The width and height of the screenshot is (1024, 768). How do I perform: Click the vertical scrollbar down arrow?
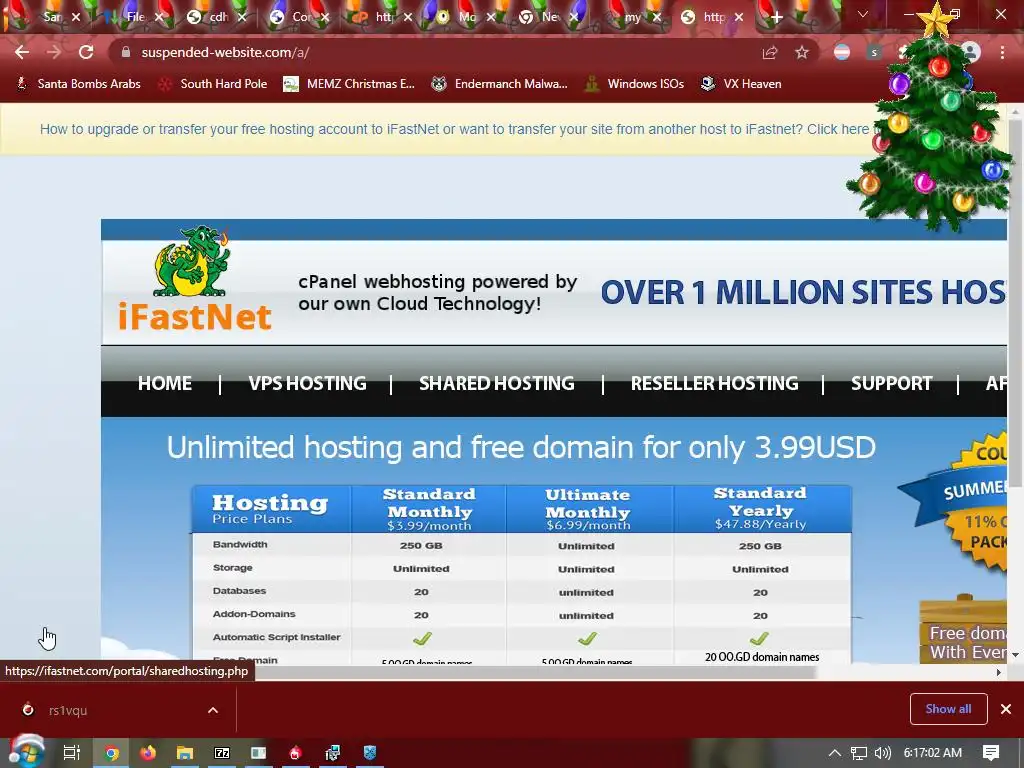coord(1015,655)
